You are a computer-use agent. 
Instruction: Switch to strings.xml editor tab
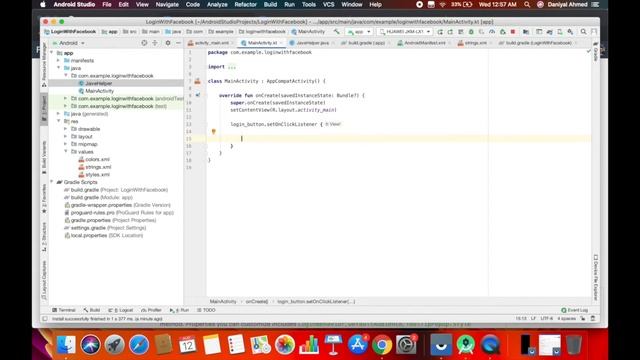pyautogui.click(x=475, y=43)
